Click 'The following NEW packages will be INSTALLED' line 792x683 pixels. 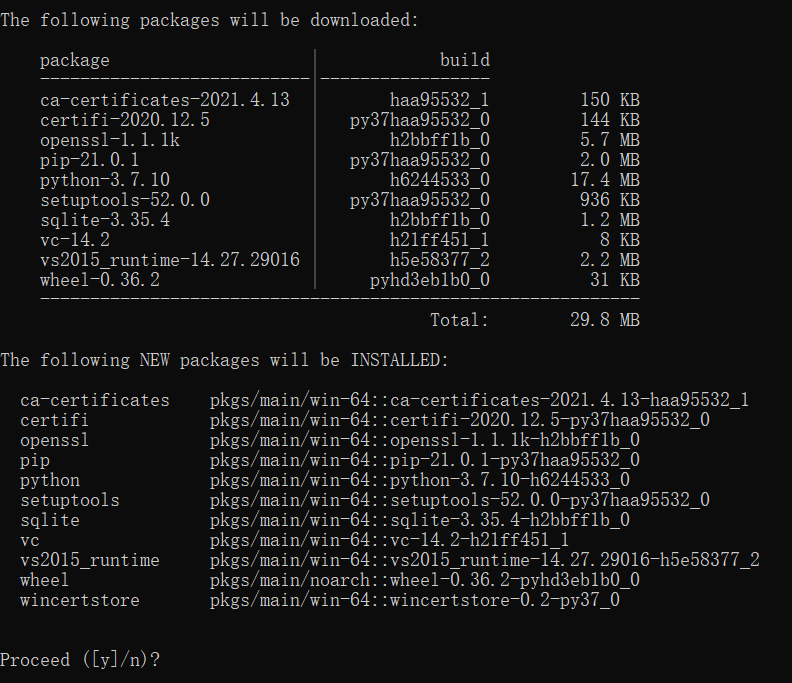coord(224,360)
